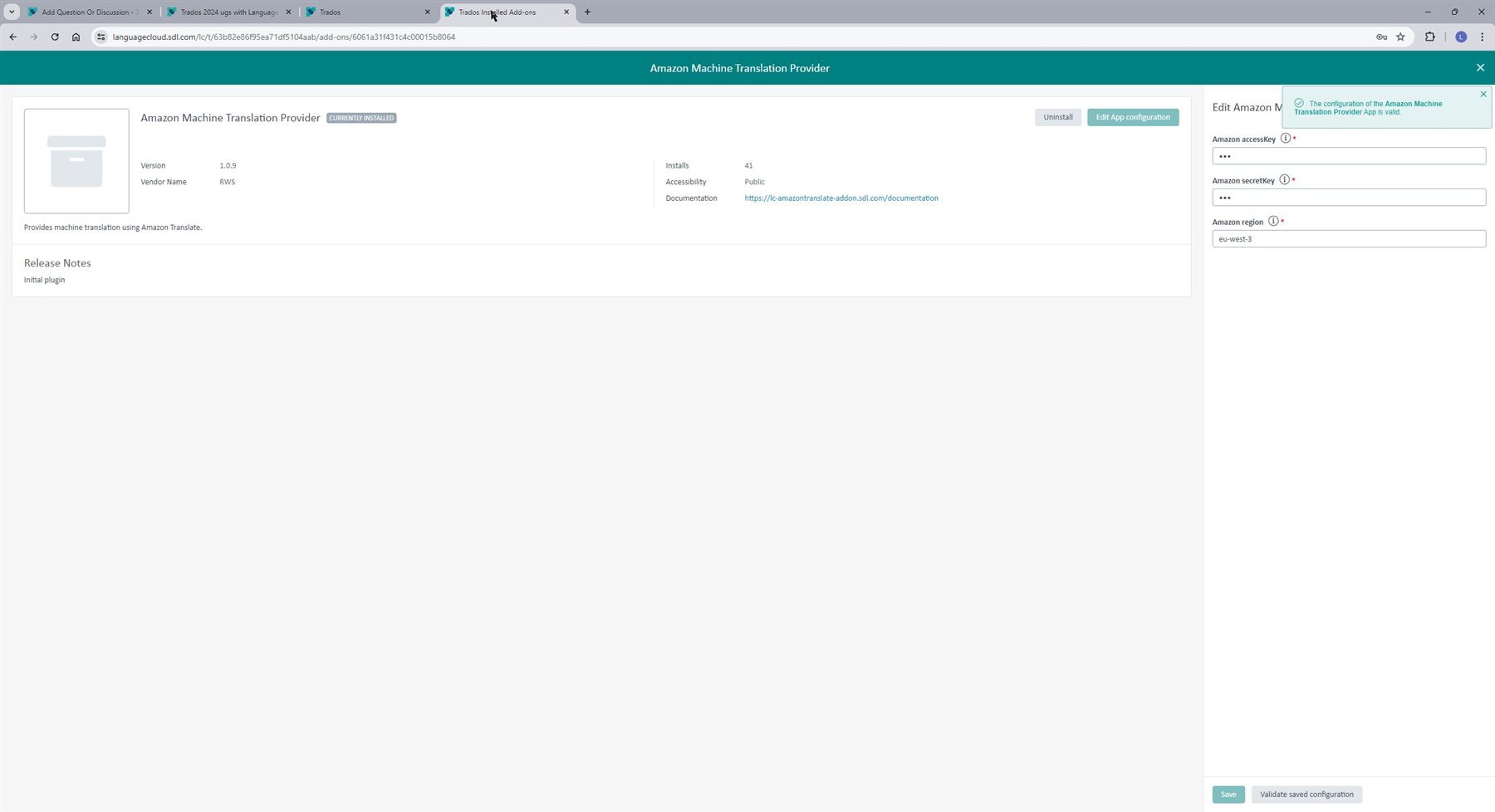Click Validate saved configuration button
The image size is (1495, 812).
tap(1306, 795)
